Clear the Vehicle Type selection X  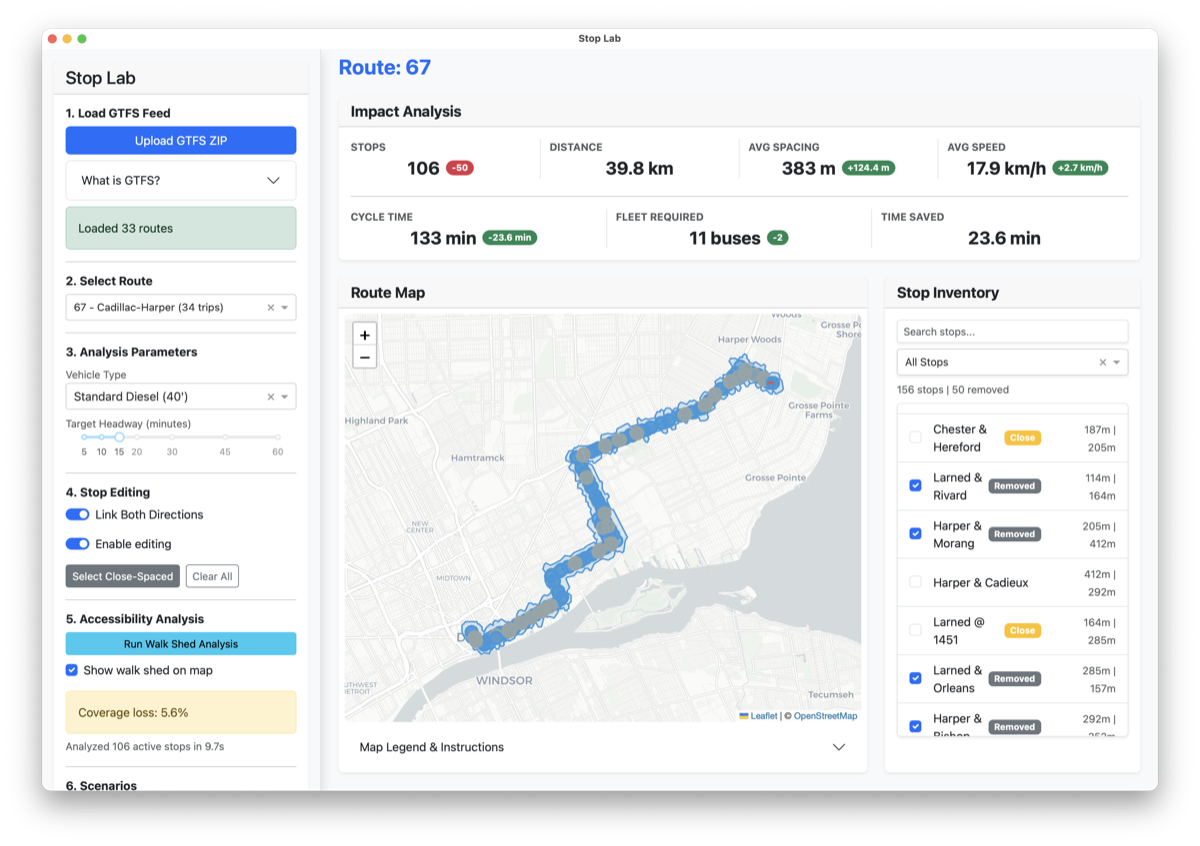click(x=270, y=397)
